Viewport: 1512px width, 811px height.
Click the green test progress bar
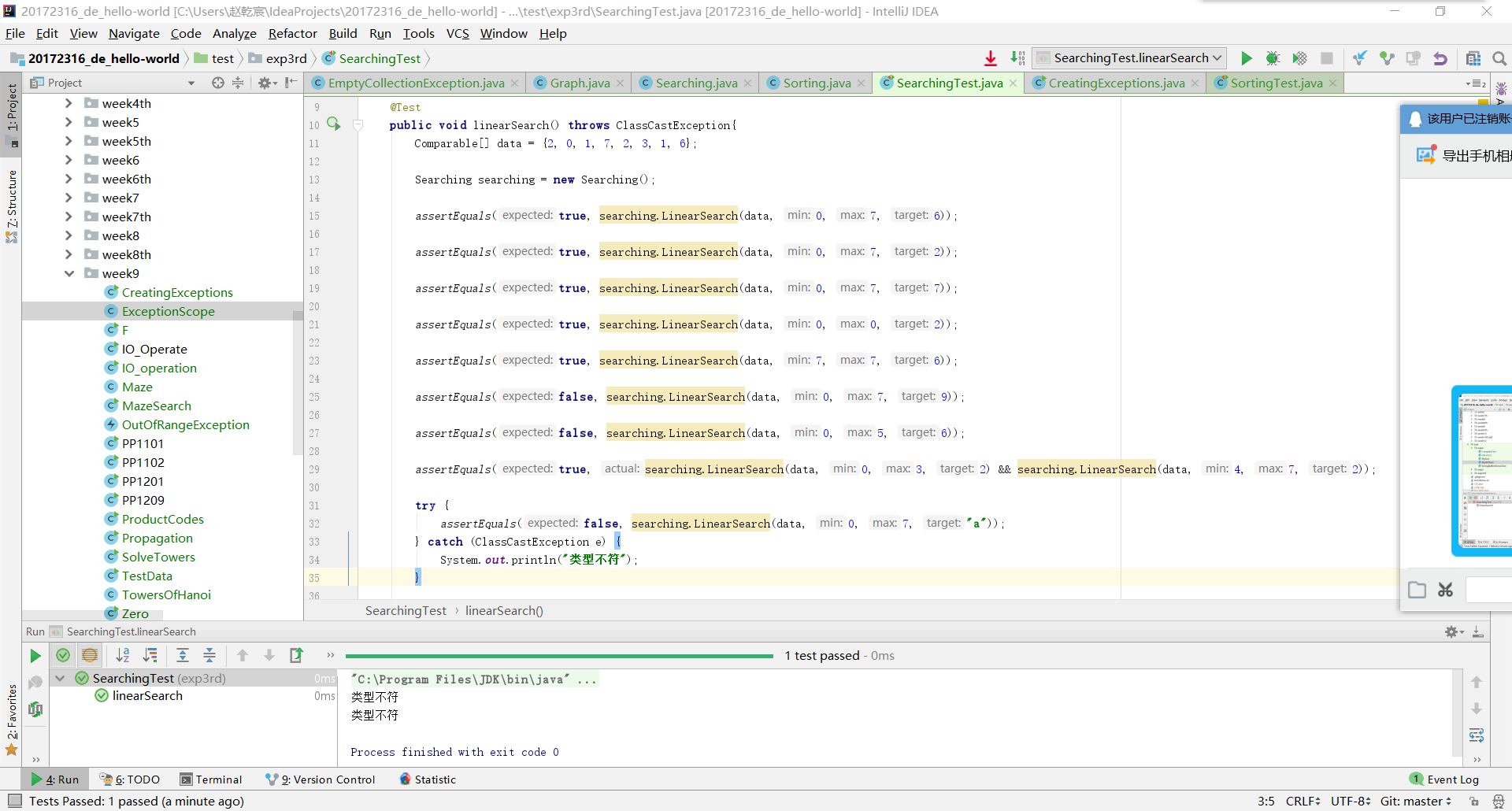click(x=559, y=656)
